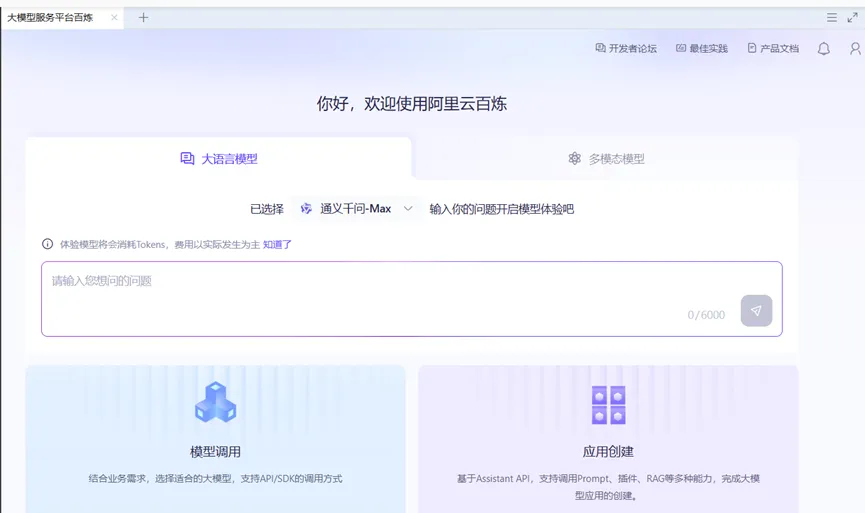The height and width of the screenshot is (513, 865).
Task: Open the 开发者论坛 link
Action: click(x=626, y=49)
